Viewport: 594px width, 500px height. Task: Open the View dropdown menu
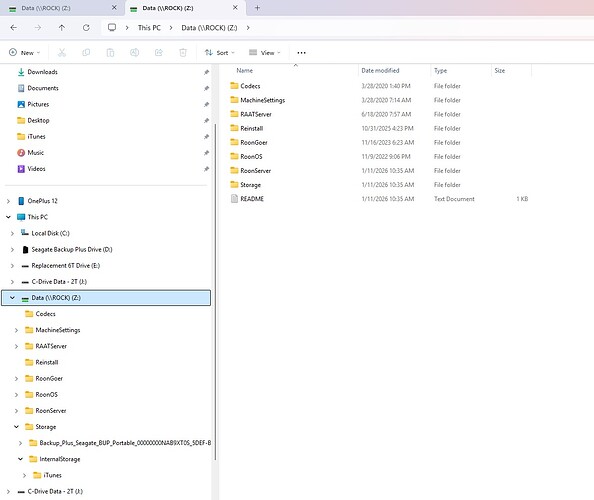(x=264, y=53)
